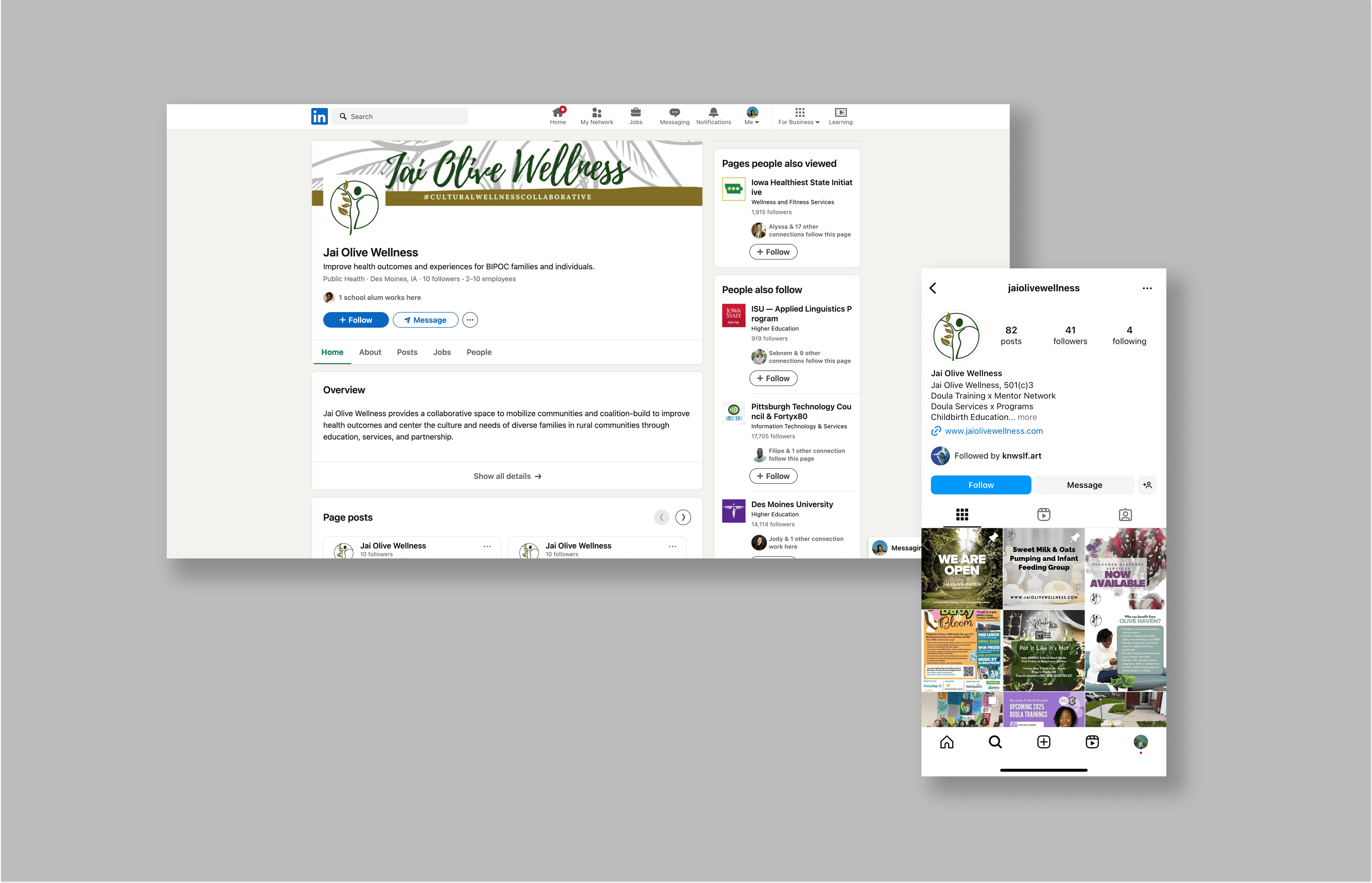The height and width of the screenshot is (883, 1372).
Task: Open Olive Haven benefits post
Action: pos(1125,650)
